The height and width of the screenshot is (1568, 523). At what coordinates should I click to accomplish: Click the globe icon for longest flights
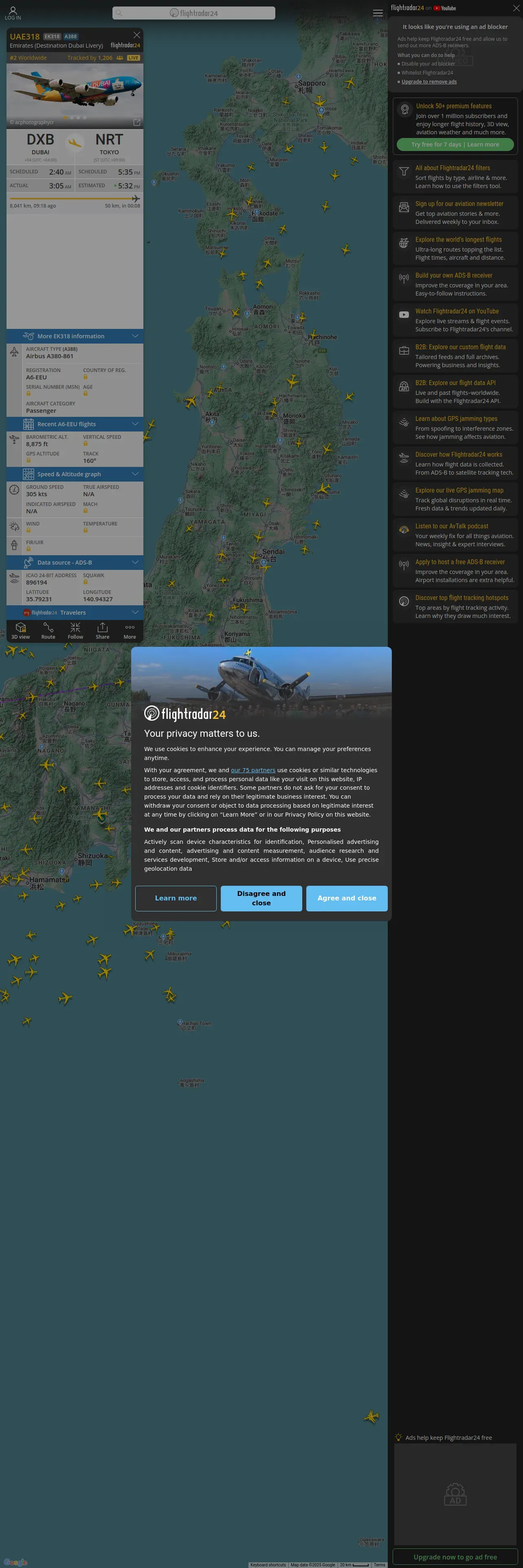[x=404, y=243]
